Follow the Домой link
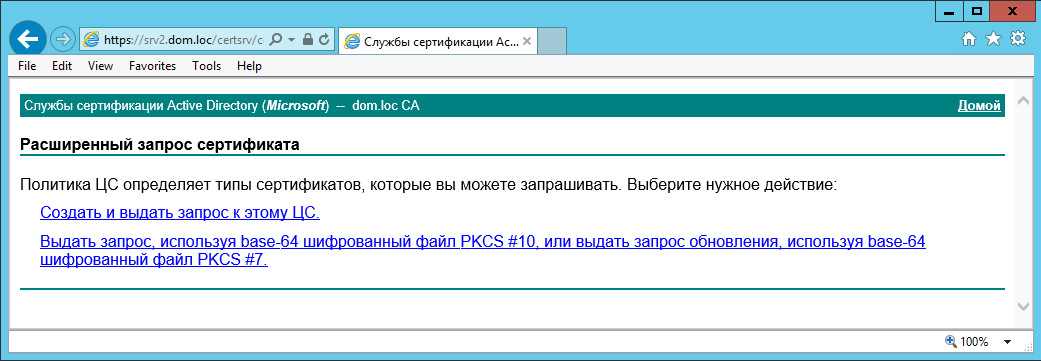 click(x=979, y=106)
